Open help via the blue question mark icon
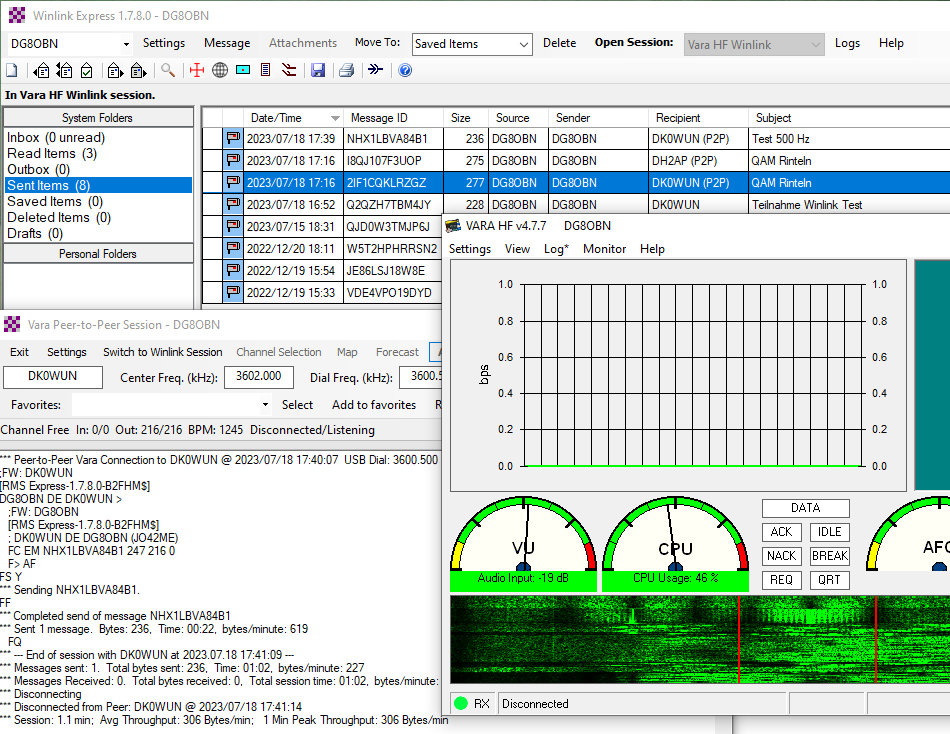Image resolution: width=950 pixels, height=734 pixels. click(405, 70)
